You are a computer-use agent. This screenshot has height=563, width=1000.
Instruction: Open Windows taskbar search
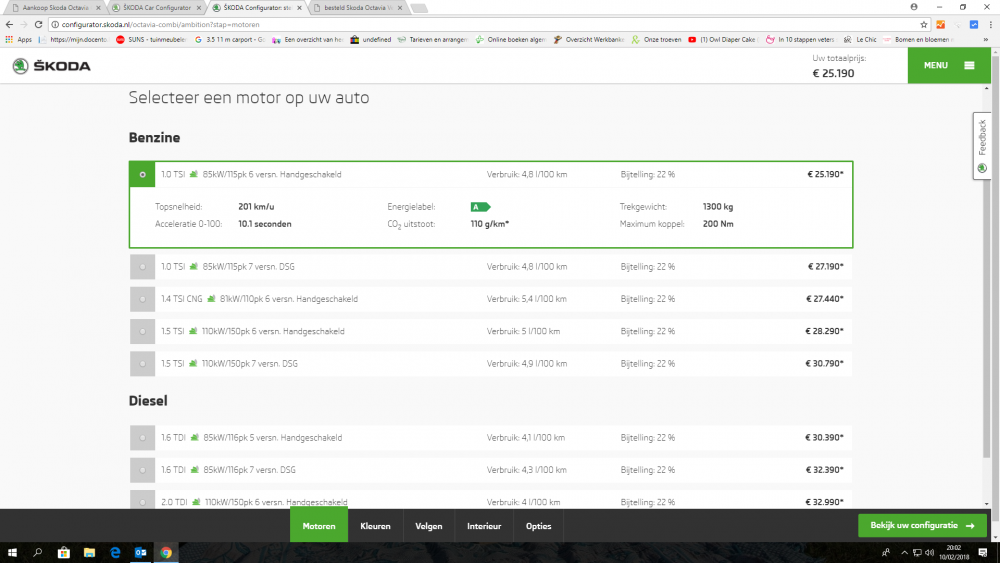(x=38, y=553)
